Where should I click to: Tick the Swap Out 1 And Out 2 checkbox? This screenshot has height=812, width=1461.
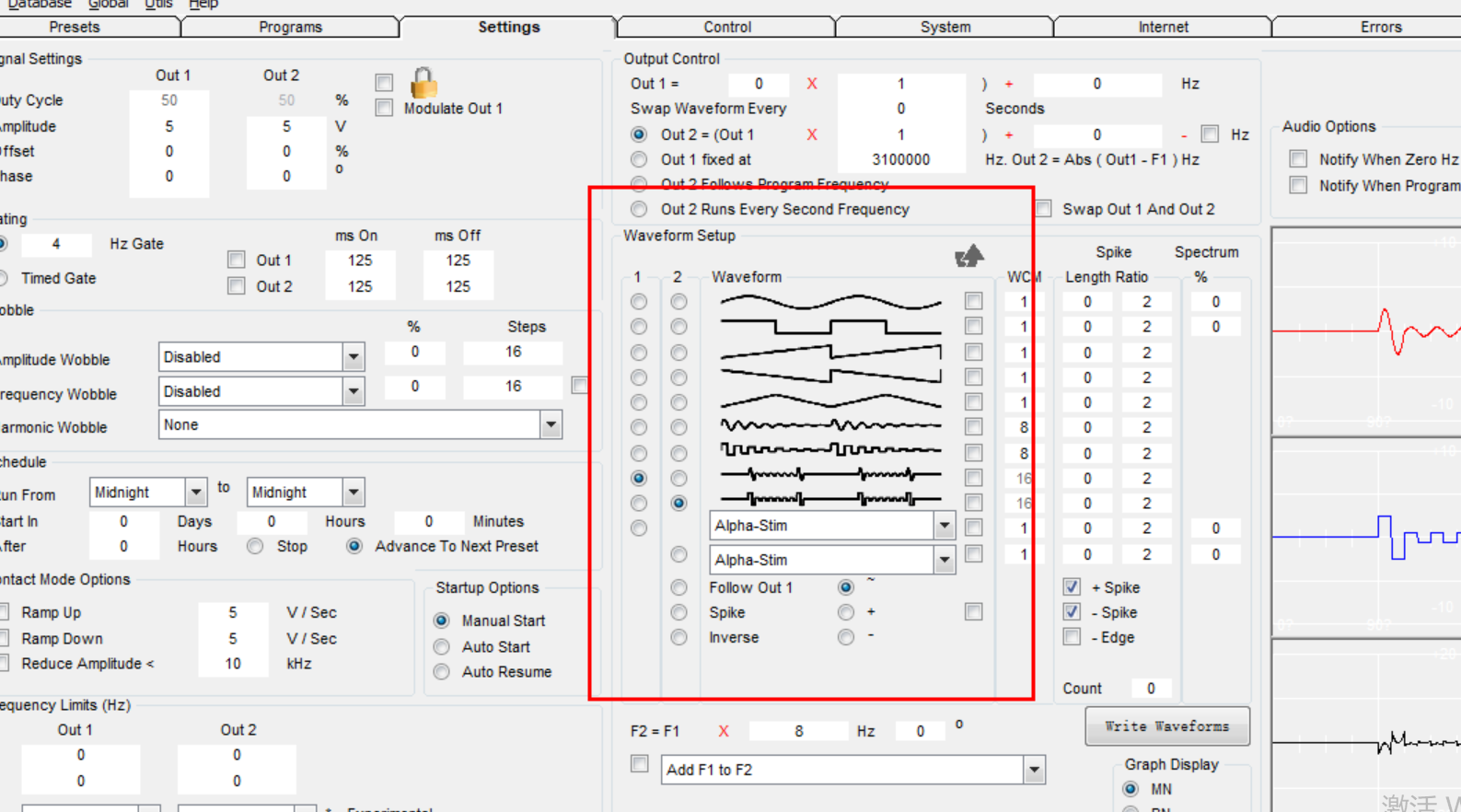point(1043,209)
